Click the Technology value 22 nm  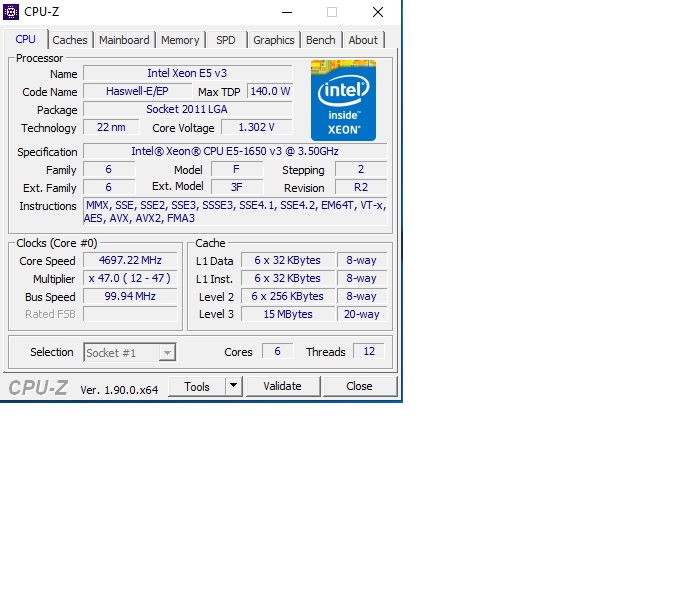tap(111, 127)
